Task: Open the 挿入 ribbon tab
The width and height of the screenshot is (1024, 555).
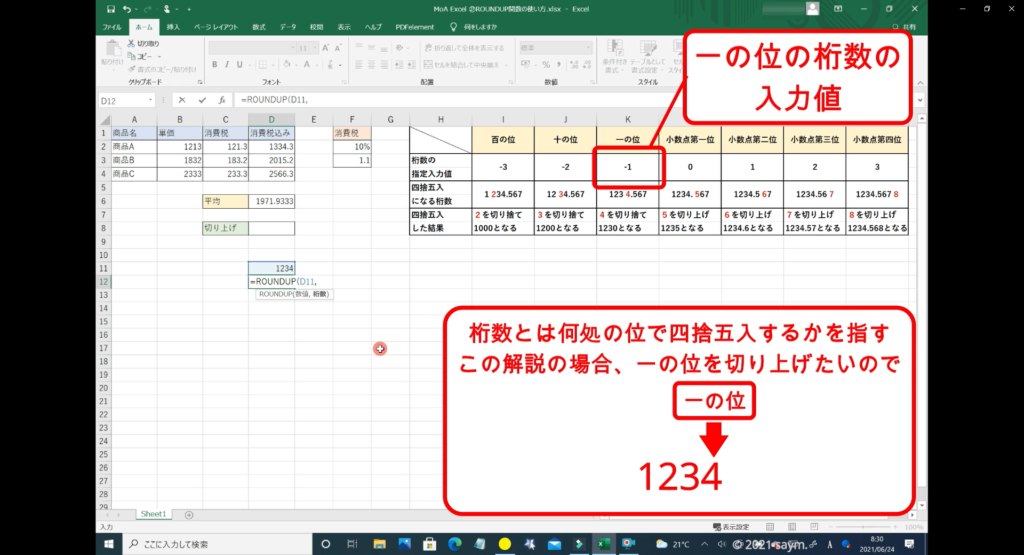Action: click(x=174, y=27)
